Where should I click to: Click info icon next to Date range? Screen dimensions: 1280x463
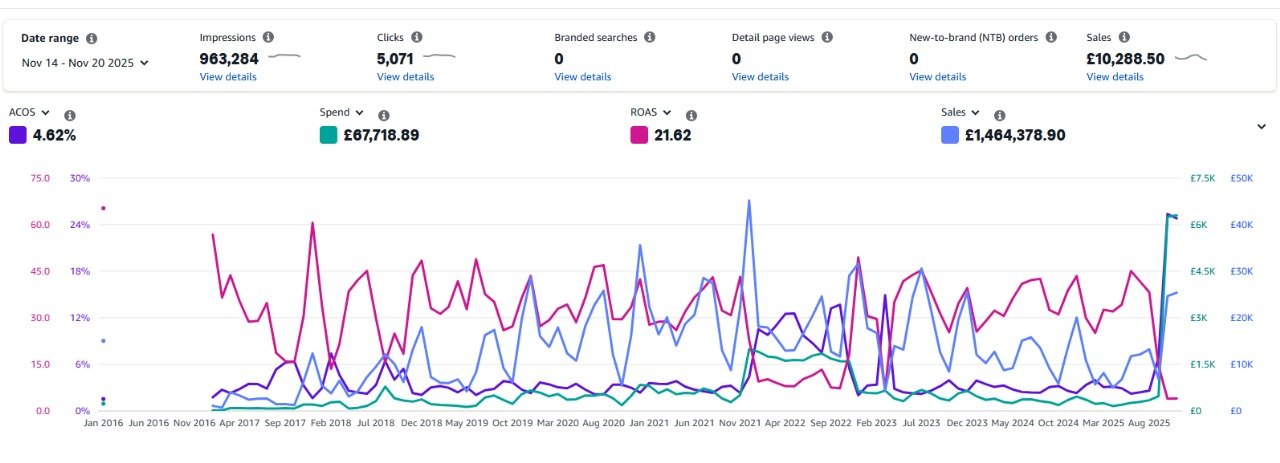[x=92, y=39]
